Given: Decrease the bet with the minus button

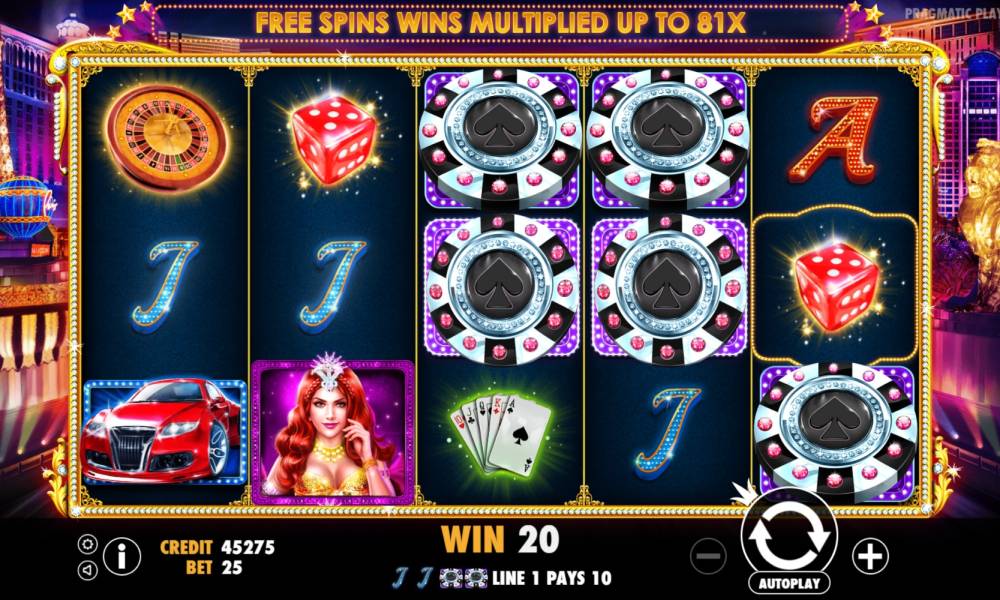Looking at the screenshot, I should (708, 556).
